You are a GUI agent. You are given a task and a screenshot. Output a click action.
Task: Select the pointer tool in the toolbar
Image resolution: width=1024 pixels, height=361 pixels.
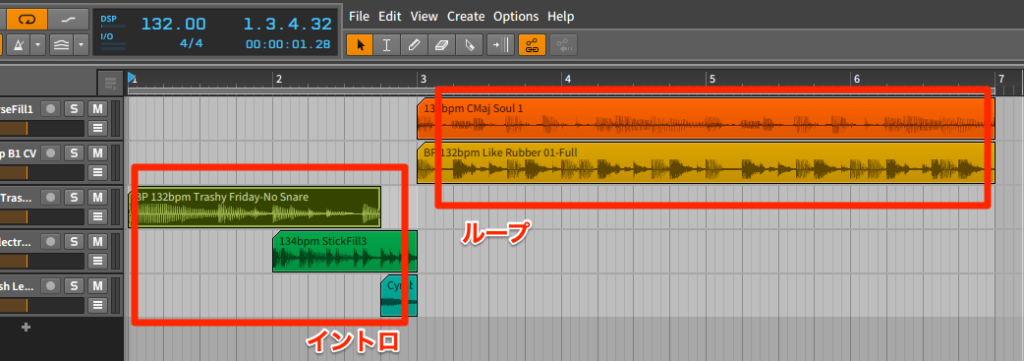(360, 45)
